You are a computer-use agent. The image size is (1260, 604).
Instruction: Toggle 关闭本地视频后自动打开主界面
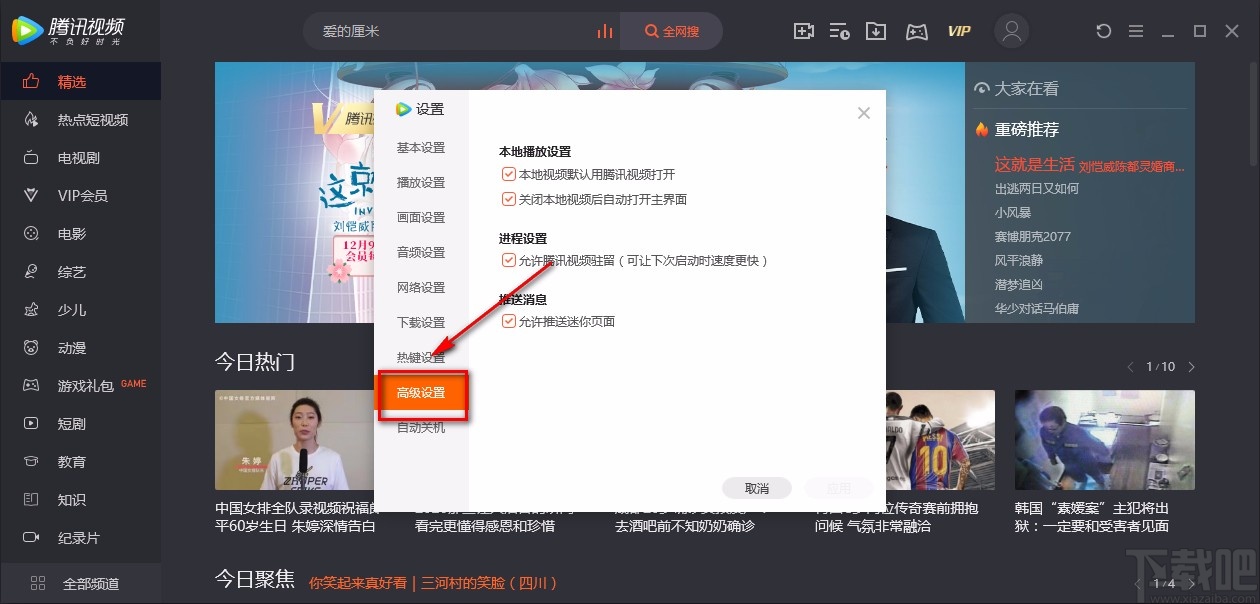[x=509, y=198]
